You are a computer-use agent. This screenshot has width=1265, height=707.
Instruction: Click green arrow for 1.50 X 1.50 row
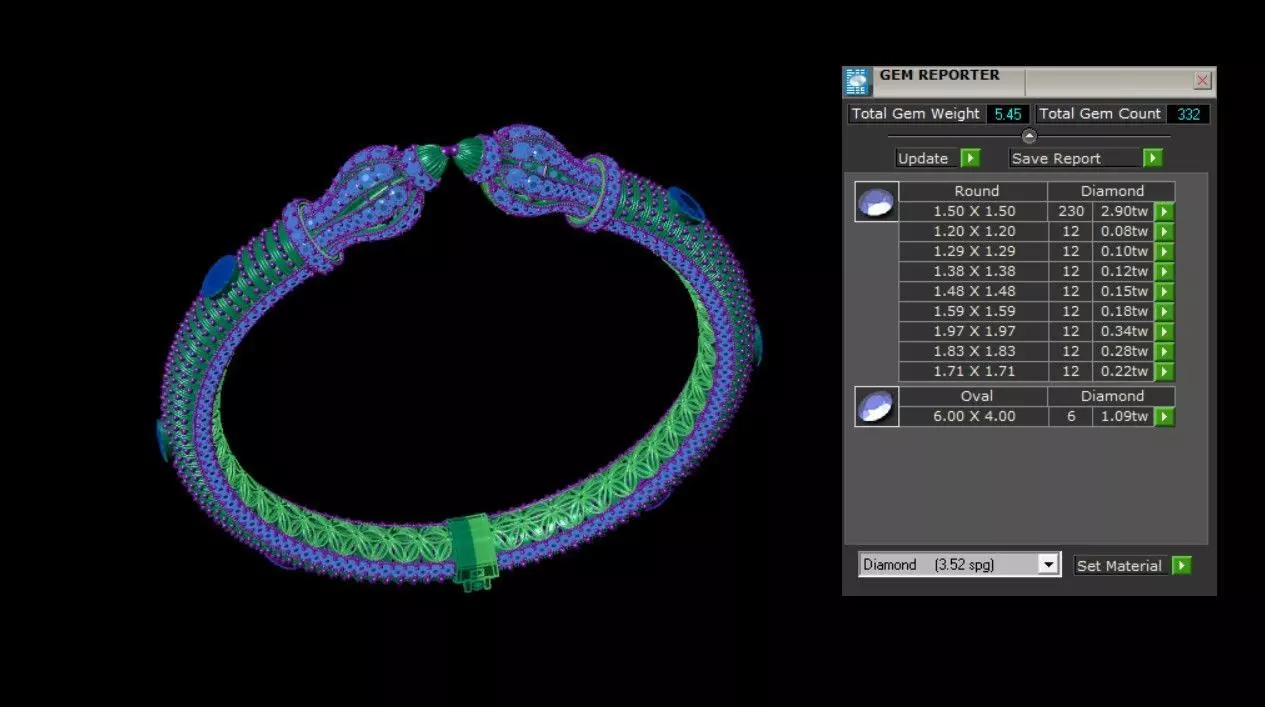point(1164,212)
